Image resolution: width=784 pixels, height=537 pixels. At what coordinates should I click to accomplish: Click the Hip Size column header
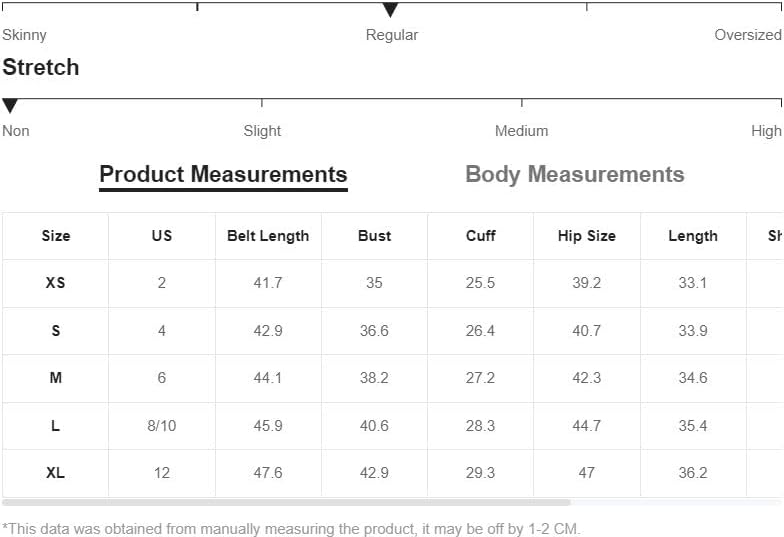click(586, 236)
